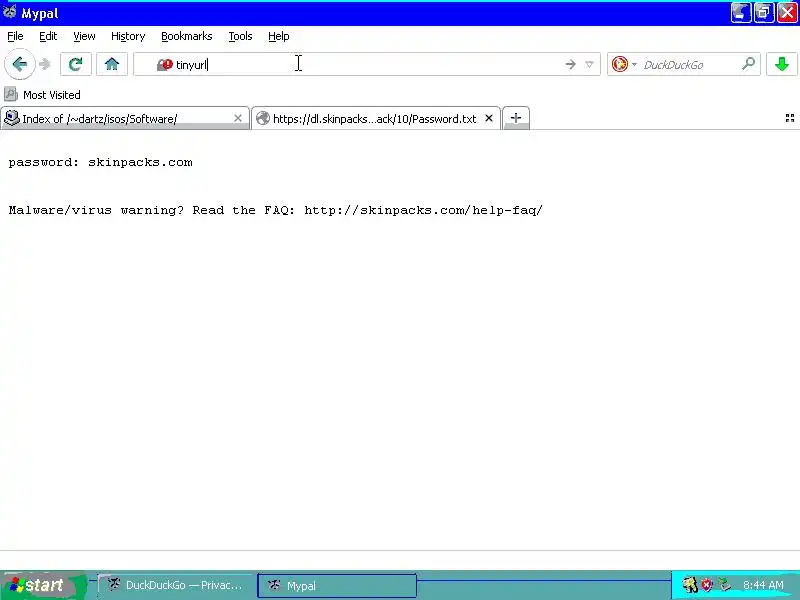Click the search magnifier icon
The height and width of the screenshot is (600, 800).
[x=748, y=64]
